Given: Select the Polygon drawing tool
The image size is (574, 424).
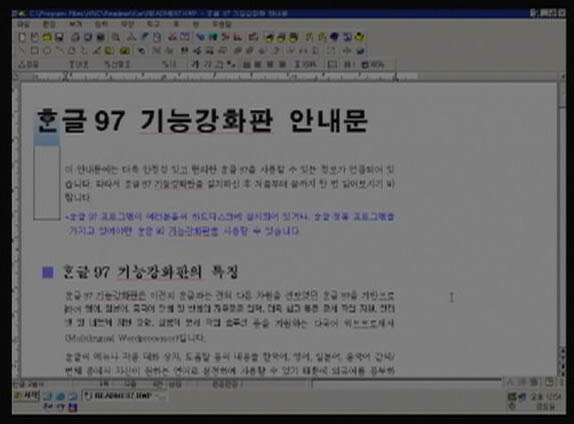Looking at the screenshot, I should click(x=72, y=51).
